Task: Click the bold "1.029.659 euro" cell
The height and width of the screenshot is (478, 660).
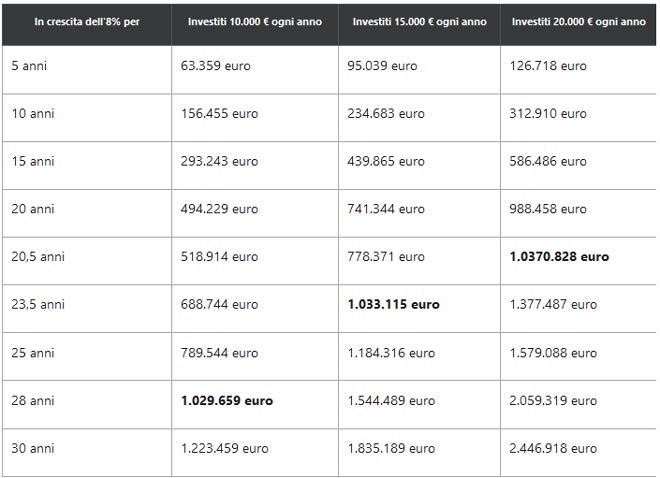Action: pos(227,401)
